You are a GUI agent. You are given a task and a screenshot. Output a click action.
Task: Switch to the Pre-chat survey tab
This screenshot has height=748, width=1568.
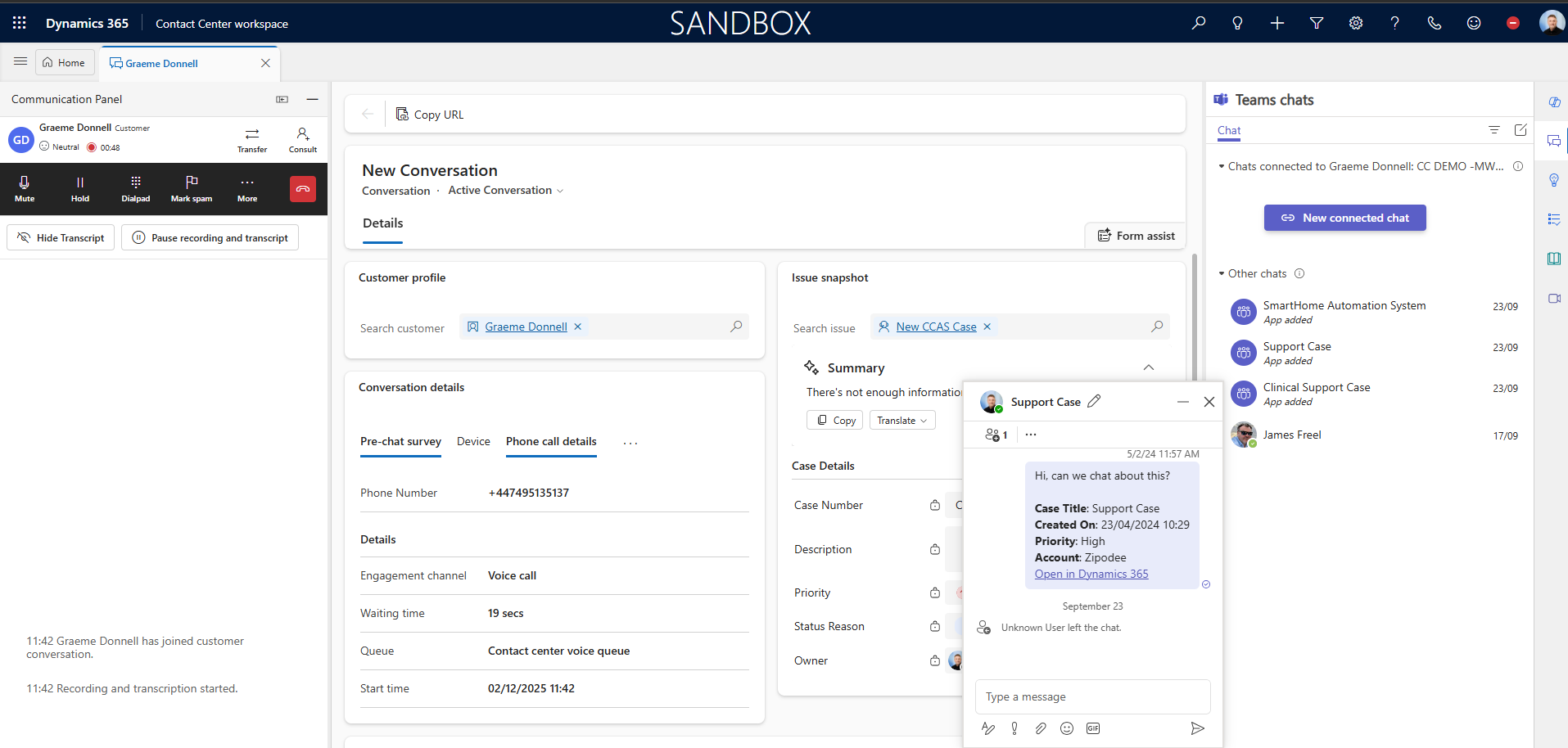pos(400,442)
